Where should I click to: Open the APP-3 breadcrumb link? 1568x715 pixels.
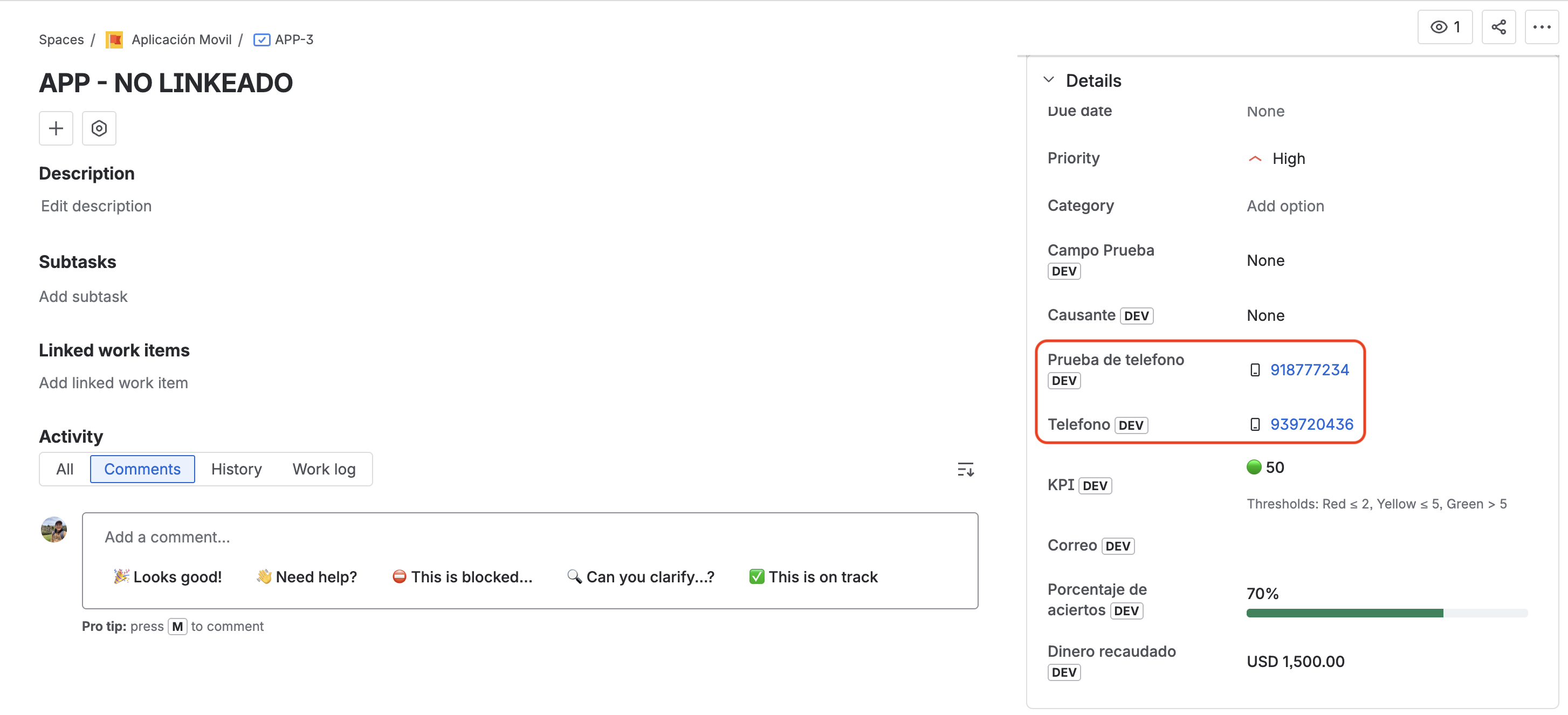click(x=294, y=40)
